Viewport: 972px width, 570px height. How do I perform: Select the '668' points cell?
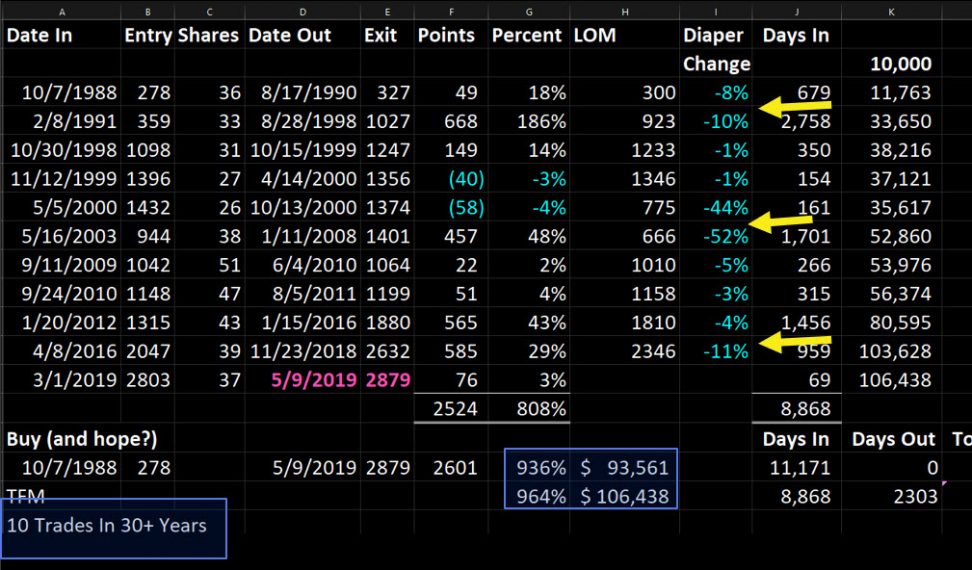(451, 121)
